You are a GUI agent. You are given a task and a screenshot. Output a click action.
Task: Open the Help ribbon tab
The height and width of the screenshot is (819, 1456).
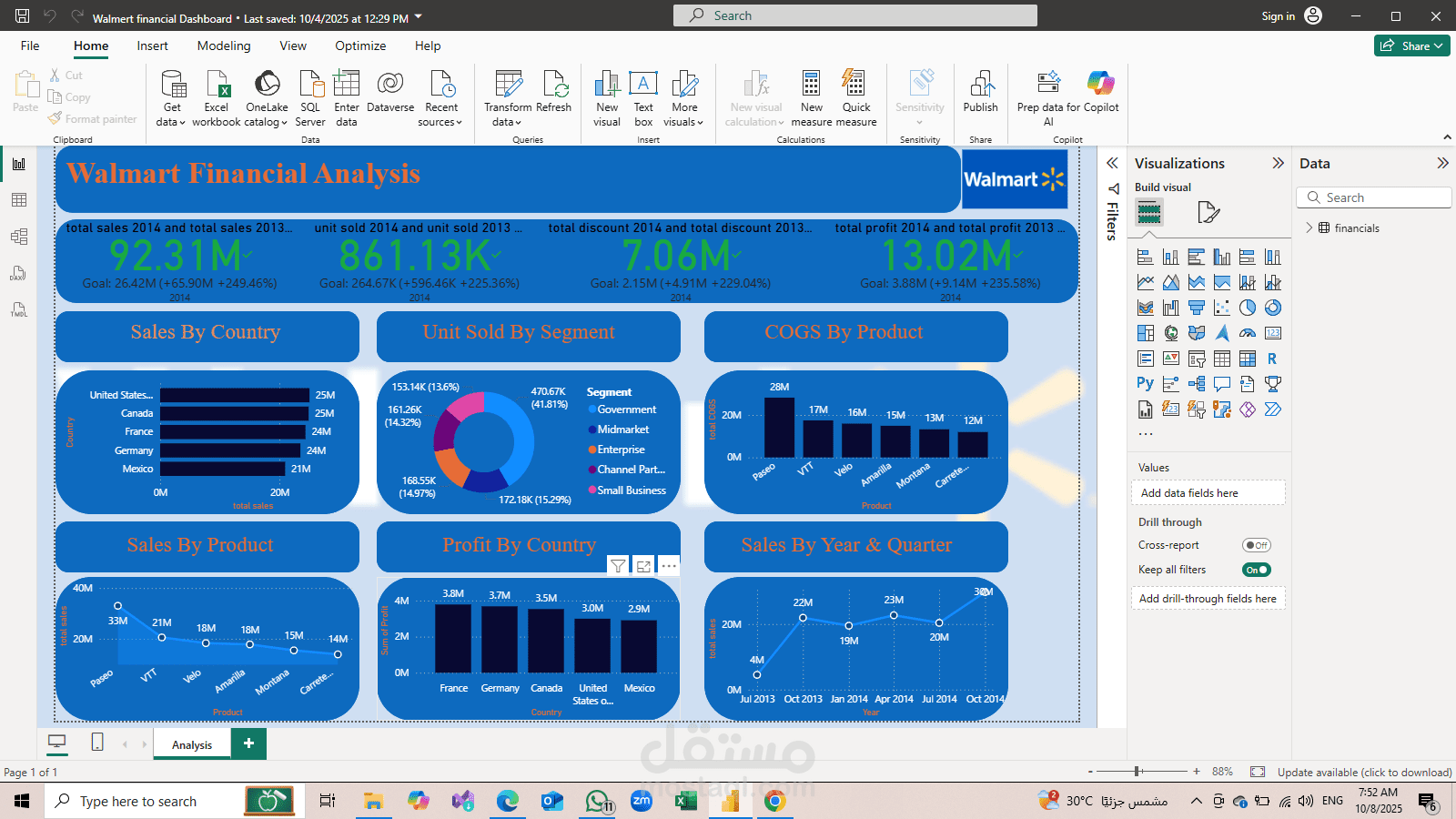pos(428,45)
